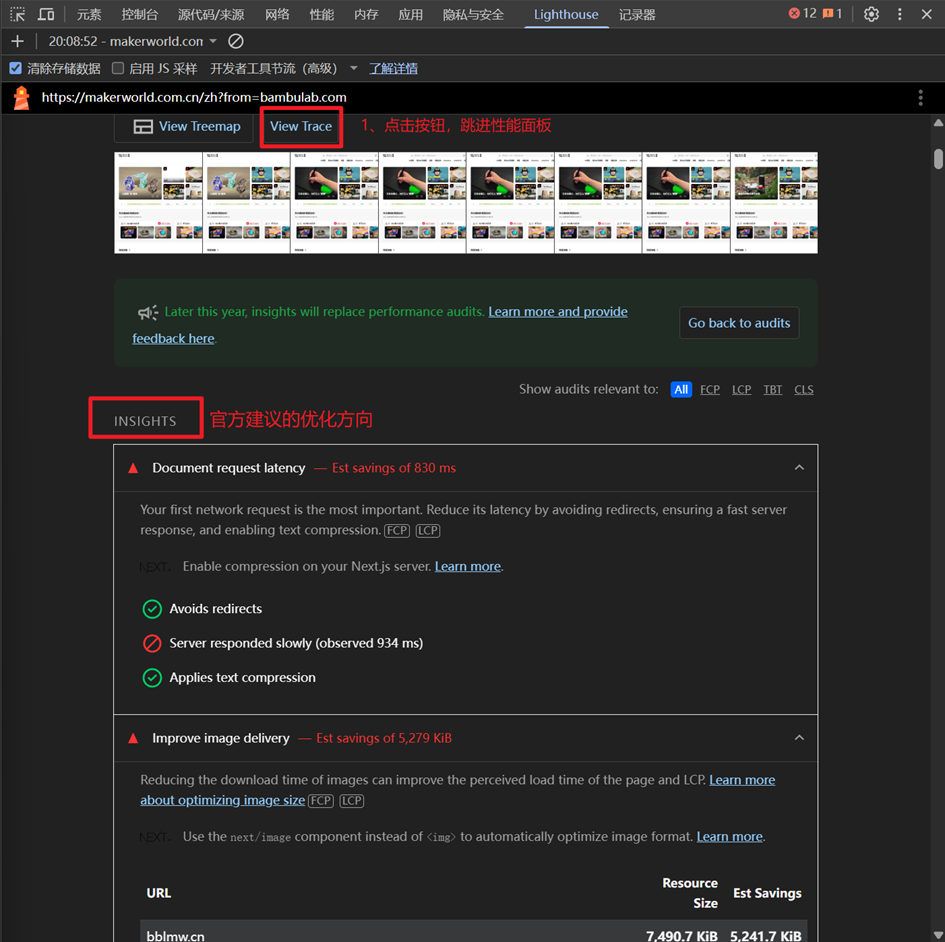Switch to the 控制台 tab
The image size is (945, 942).
140,14
